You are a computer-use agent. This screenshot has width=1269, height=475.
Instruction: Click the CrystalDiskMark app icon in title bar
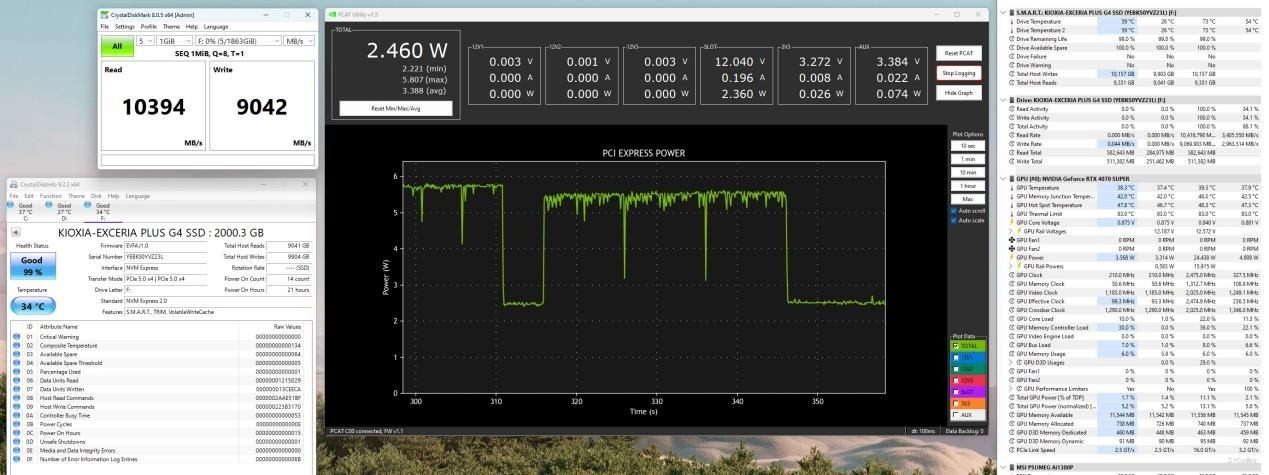[103, 14]
